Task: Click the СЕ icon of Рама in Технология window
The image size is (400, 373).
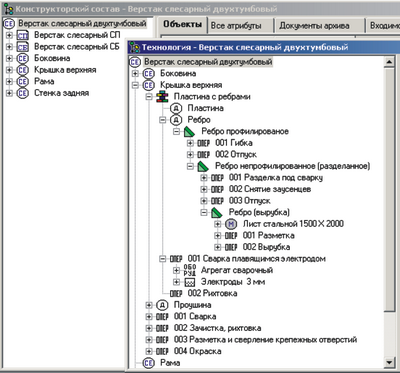Action: pyautogui.click(x=148, y=363)
